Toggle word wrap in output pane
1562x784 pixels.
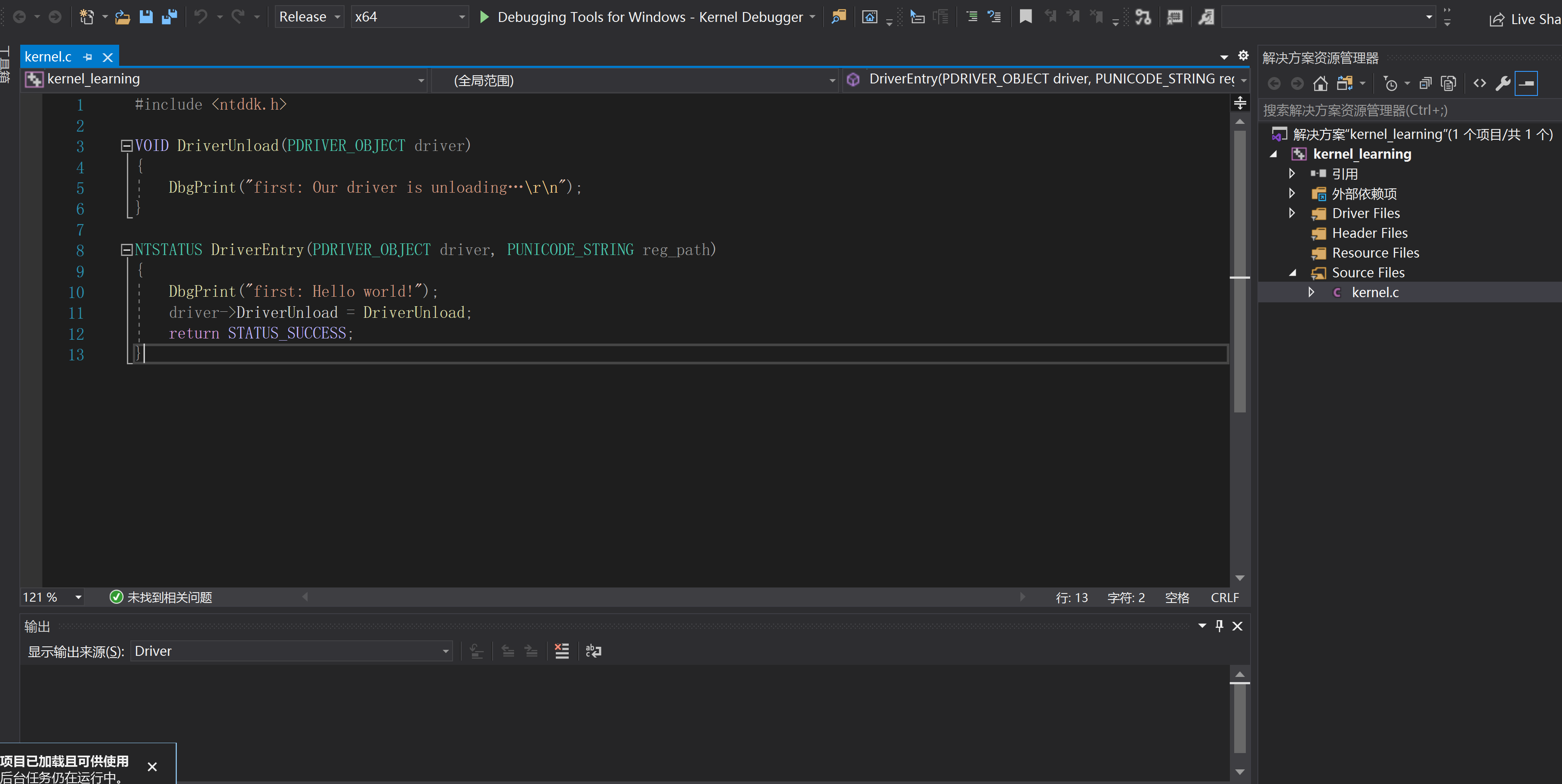point(593,651)
